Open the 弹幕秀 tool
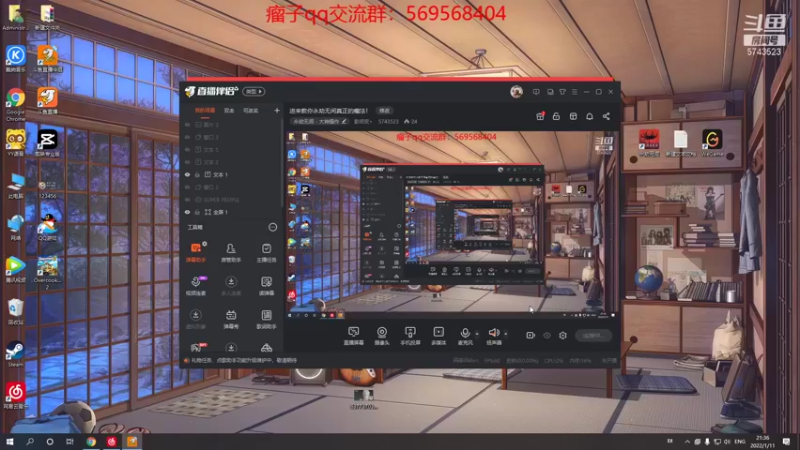The image size is (800, 450). tap(231, 319)
